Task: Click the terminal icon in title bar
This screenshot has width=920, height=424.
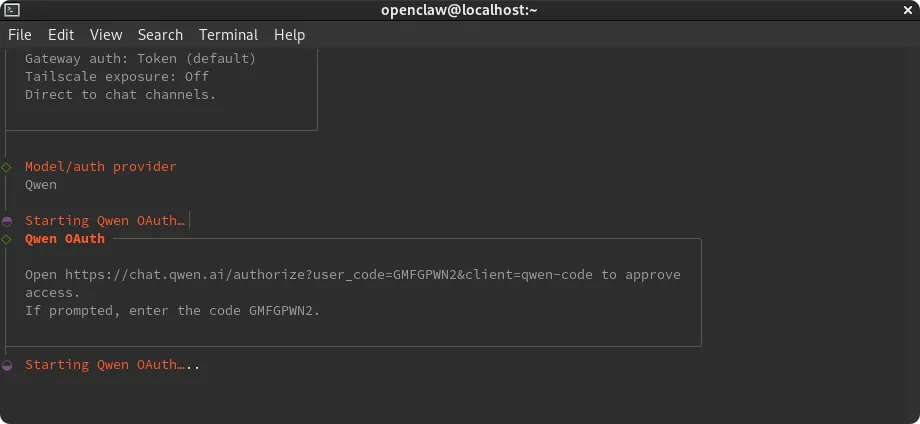Action: pyautogui.click(x=12, y=10)
